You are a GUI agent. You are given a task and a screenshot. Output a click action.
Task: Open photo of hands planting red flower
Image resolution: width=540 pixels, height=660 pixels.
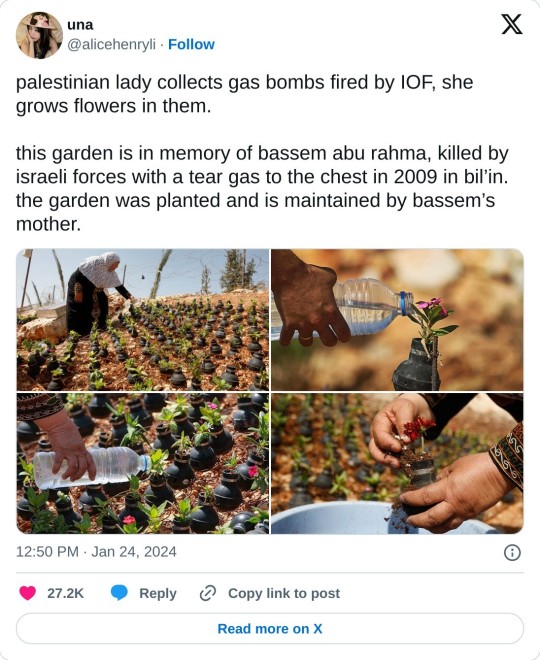pyautogui.click(x=397, y=463)
